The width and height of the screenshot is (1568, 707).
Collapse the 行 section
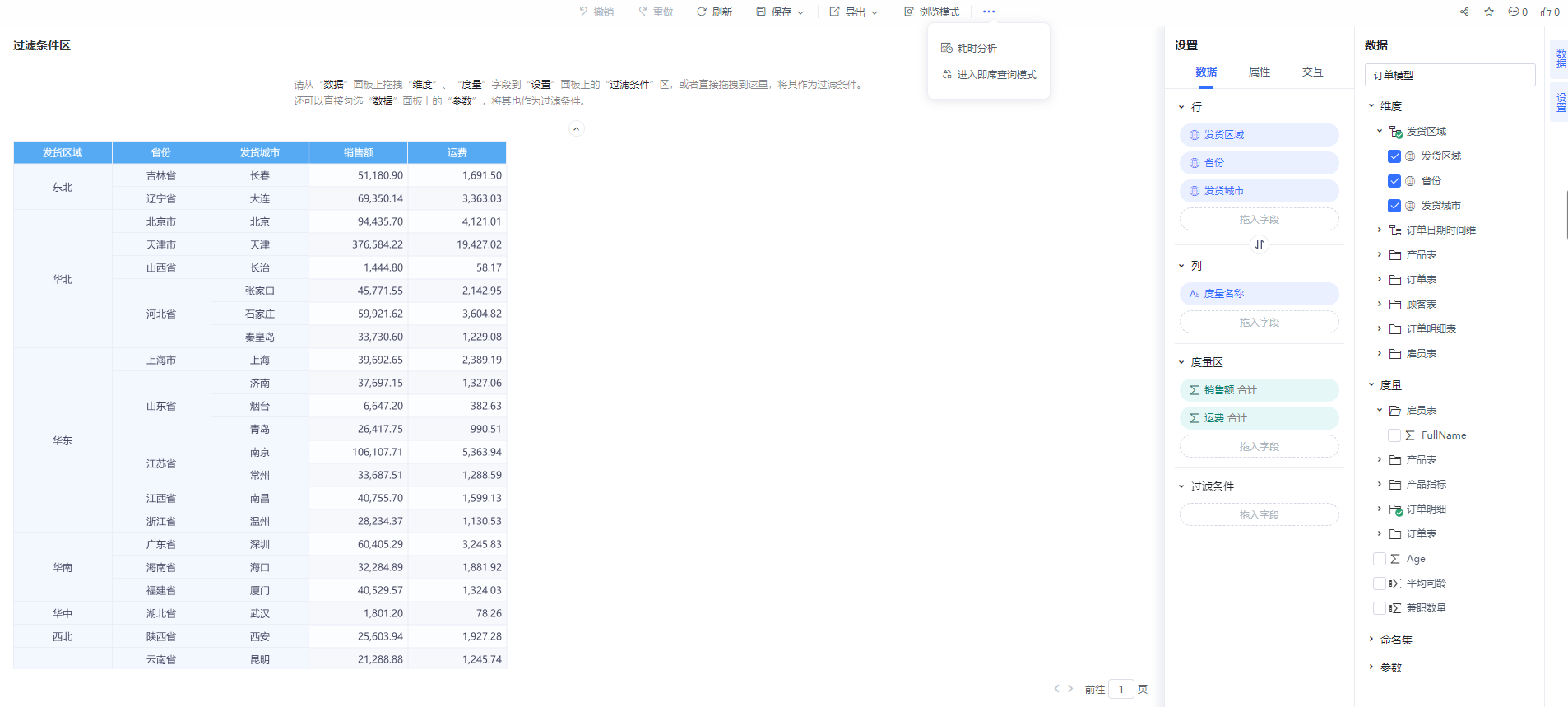pos(1181,107)
